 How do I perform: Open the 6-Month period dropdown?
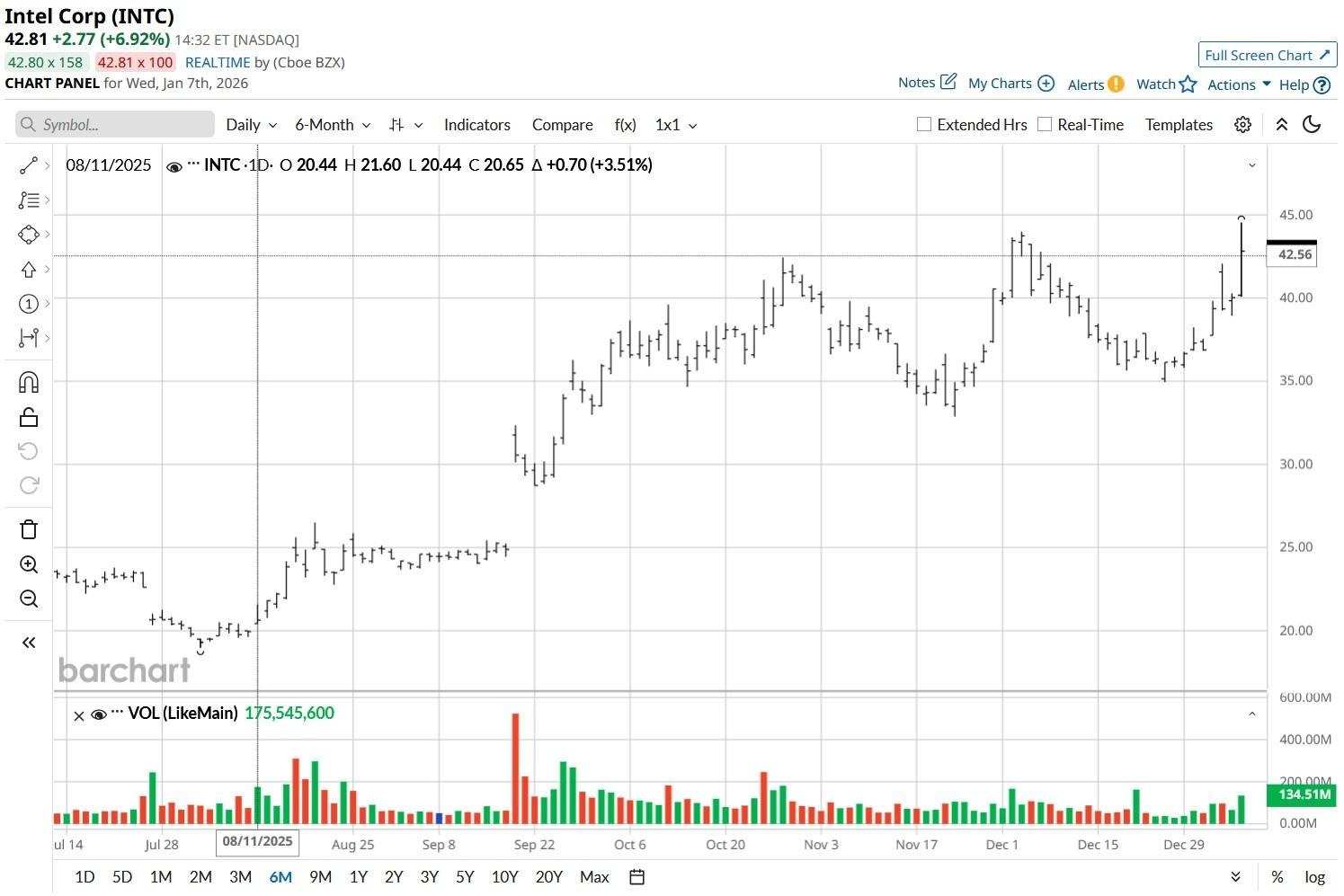[x=333, y=125]
